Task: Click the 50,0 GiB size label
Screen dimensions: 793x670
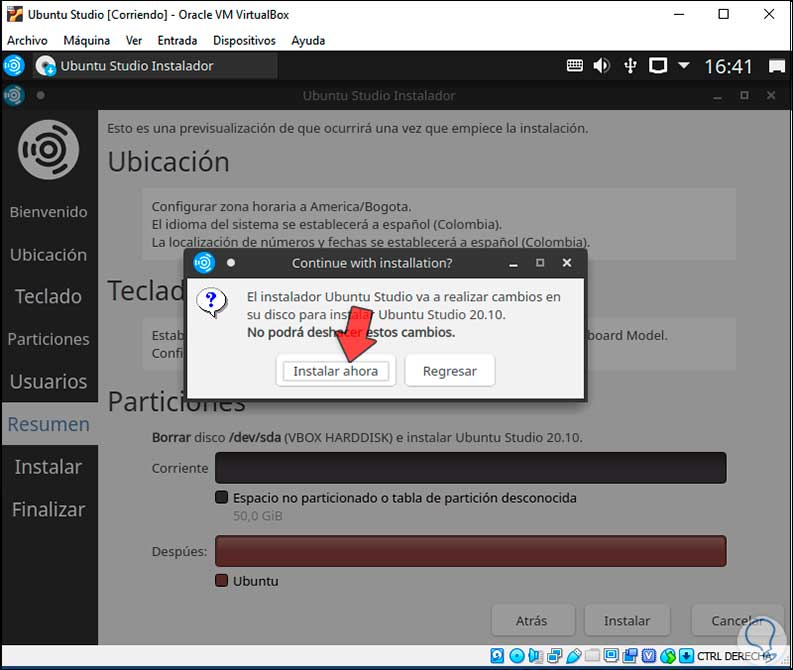Action: [x=257, y=516]
